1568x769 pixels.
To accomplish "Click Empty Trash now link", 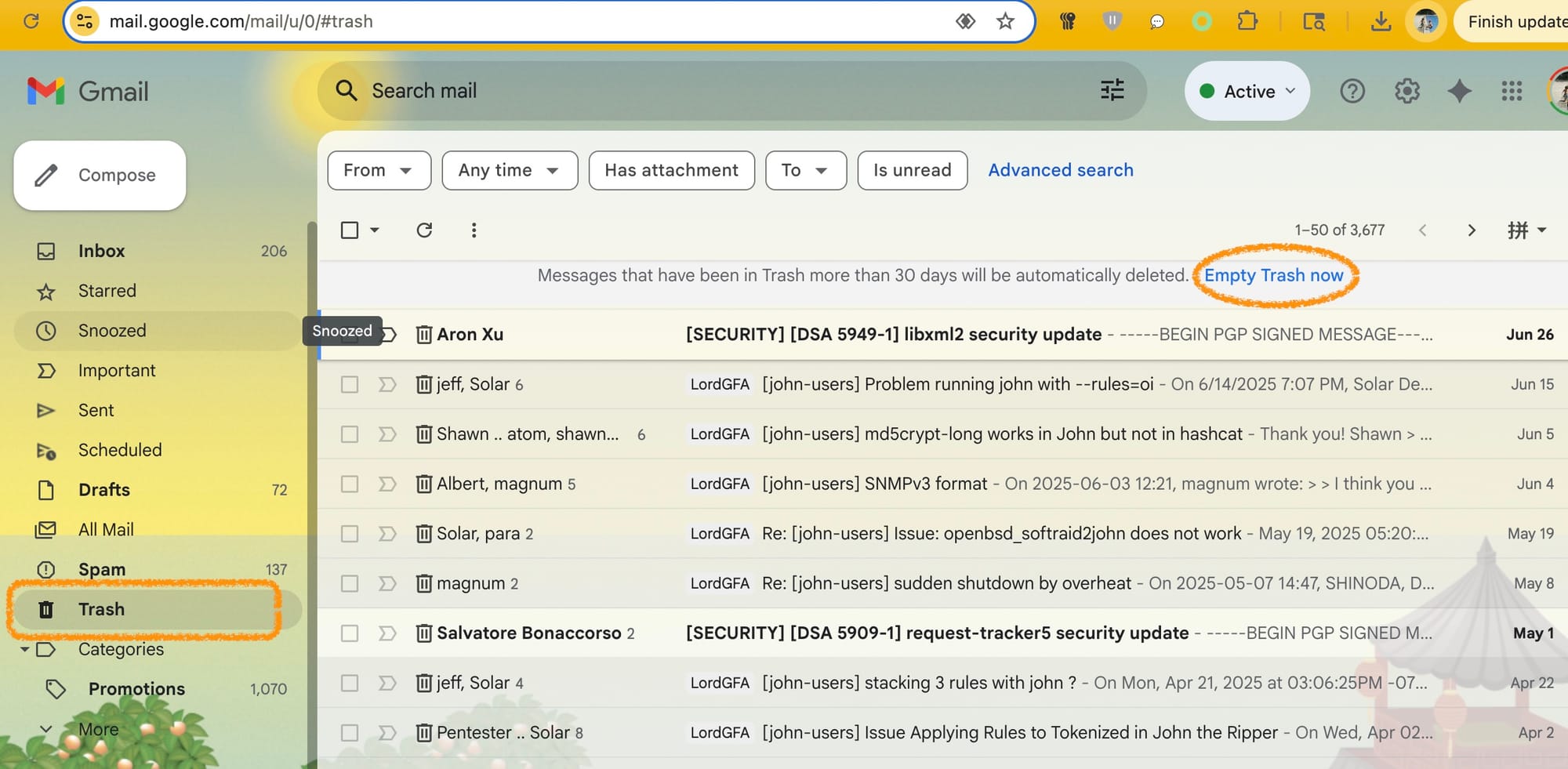I will click(1274, 275).
